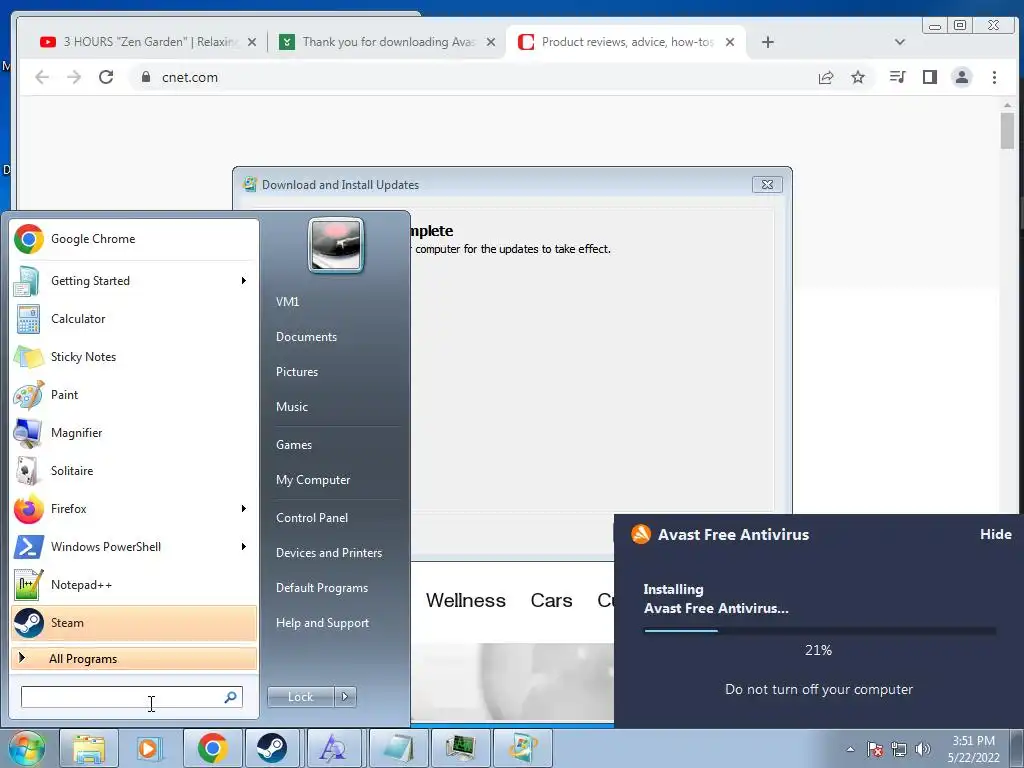The image size is (1024, 768).
Task: Open the network tray icon
Action: (x=899, y=749)
